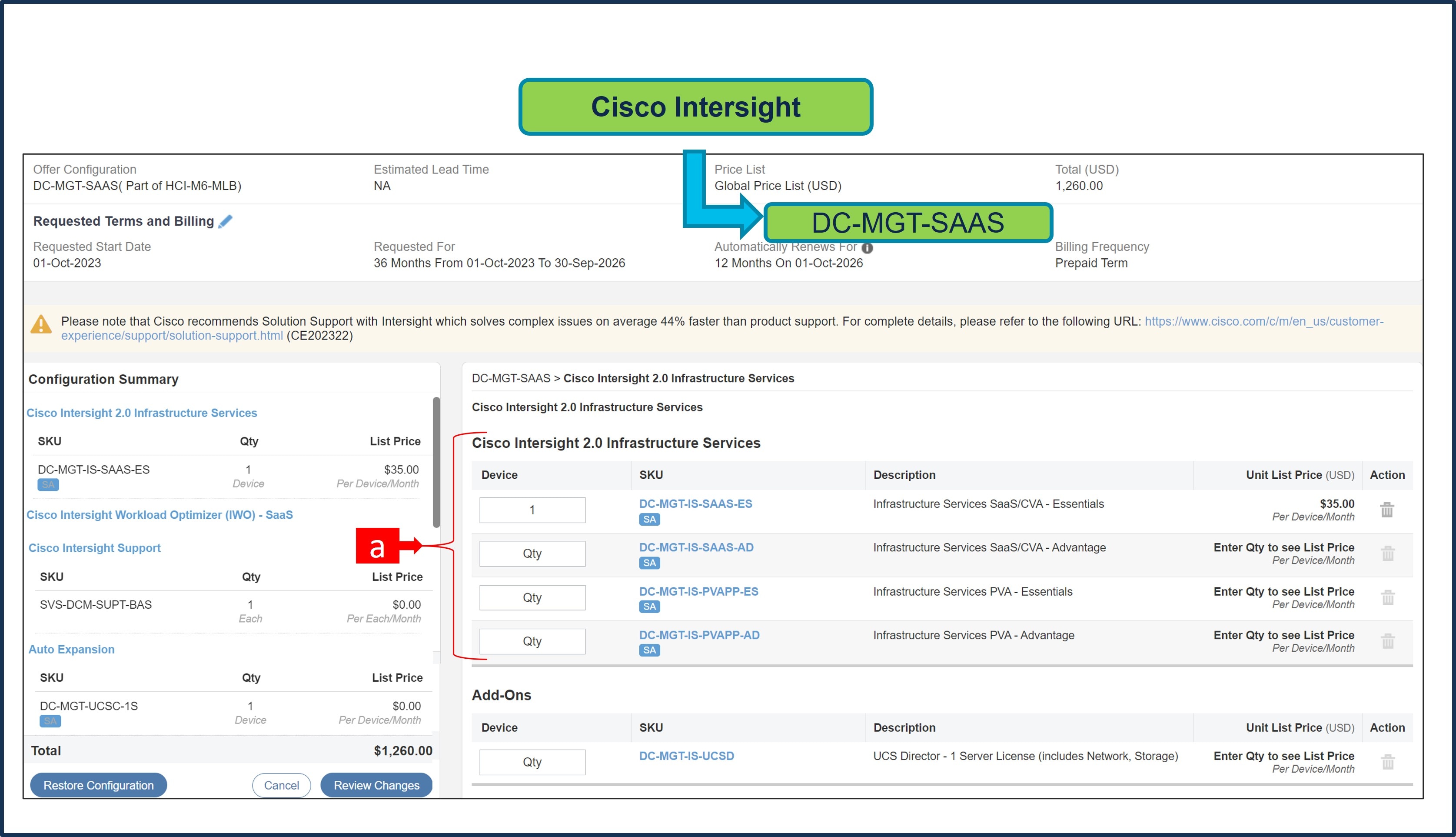Viewport: 1456px width, 837px height.
Task: Click Infrastructure Services PVA - Essentials description
Action: (x=972, y=591)
